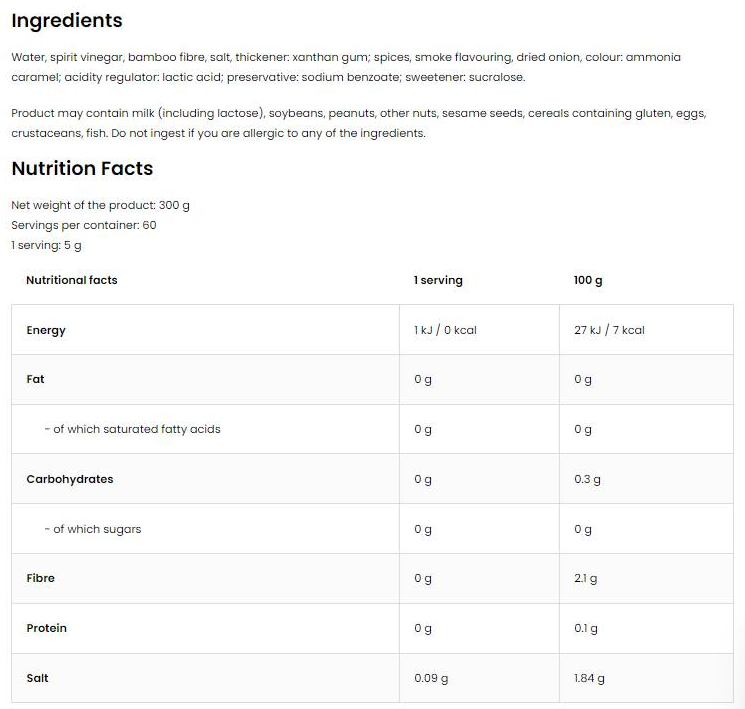Click the net weight 300 g line

[100, 205]
